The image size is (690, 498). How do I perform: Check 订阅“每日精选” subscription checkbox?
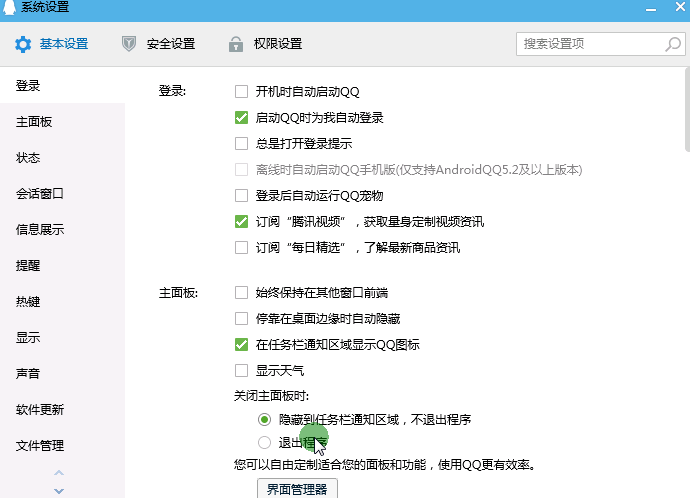pos(241,247)
